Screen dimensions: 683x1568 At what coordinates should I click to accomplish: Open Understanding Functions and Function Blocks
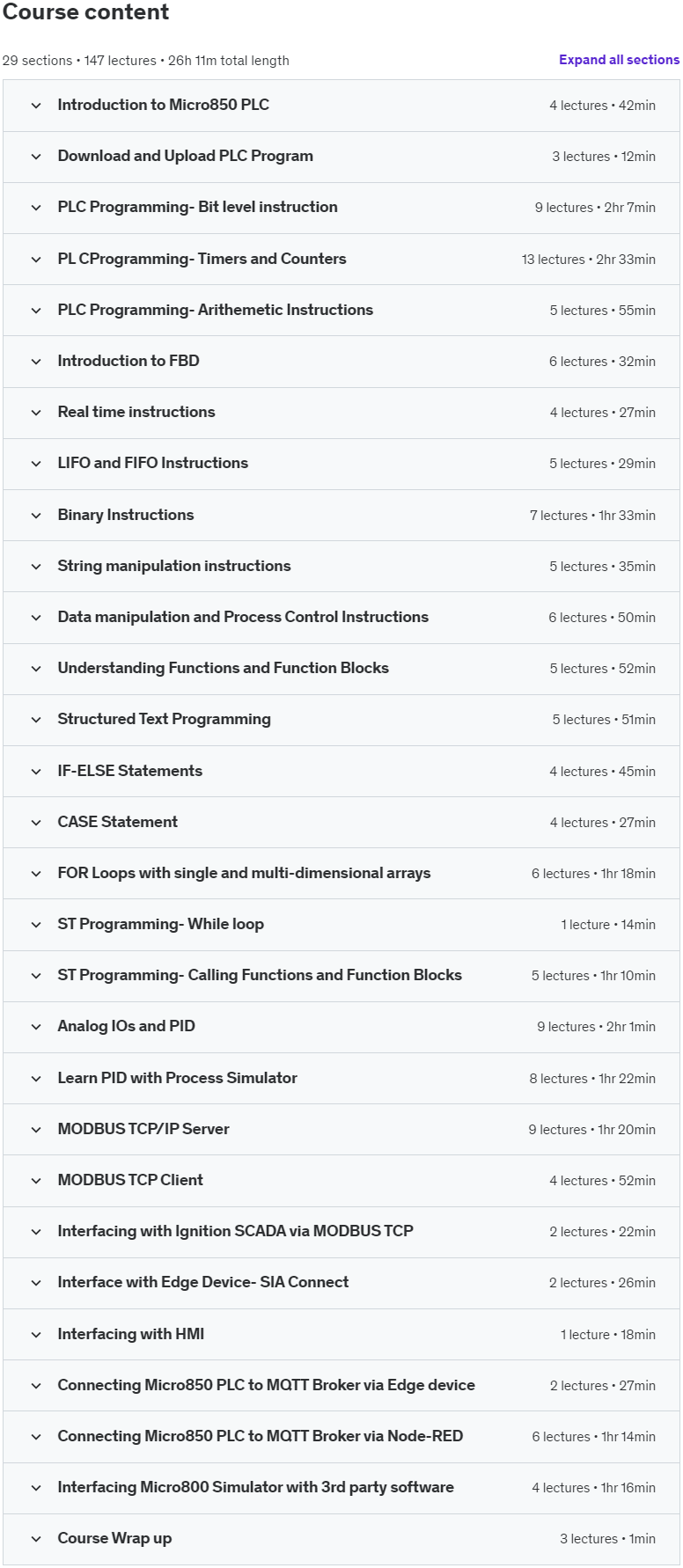click(223, 668)
